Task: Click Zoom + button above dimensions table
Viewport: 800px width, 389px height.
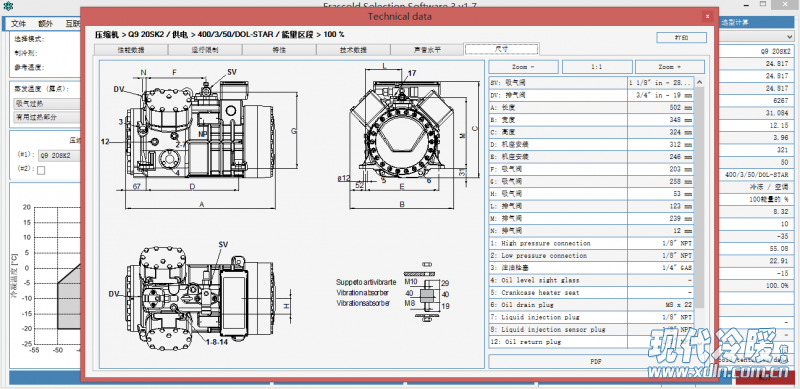Action: click(670, 67)
